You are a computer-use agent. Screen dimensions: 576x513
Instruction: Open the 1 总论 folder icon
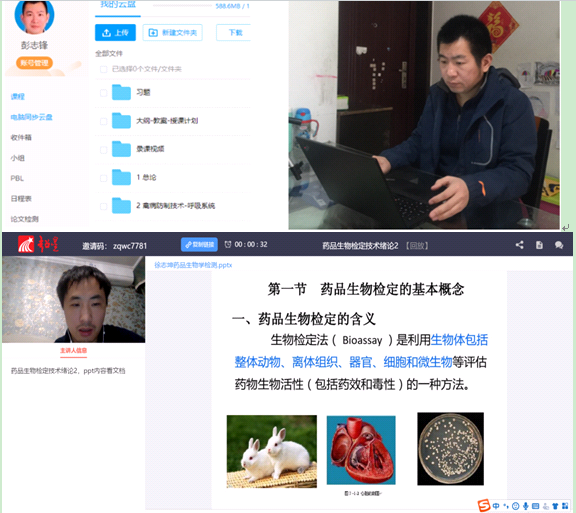point(121,177)
